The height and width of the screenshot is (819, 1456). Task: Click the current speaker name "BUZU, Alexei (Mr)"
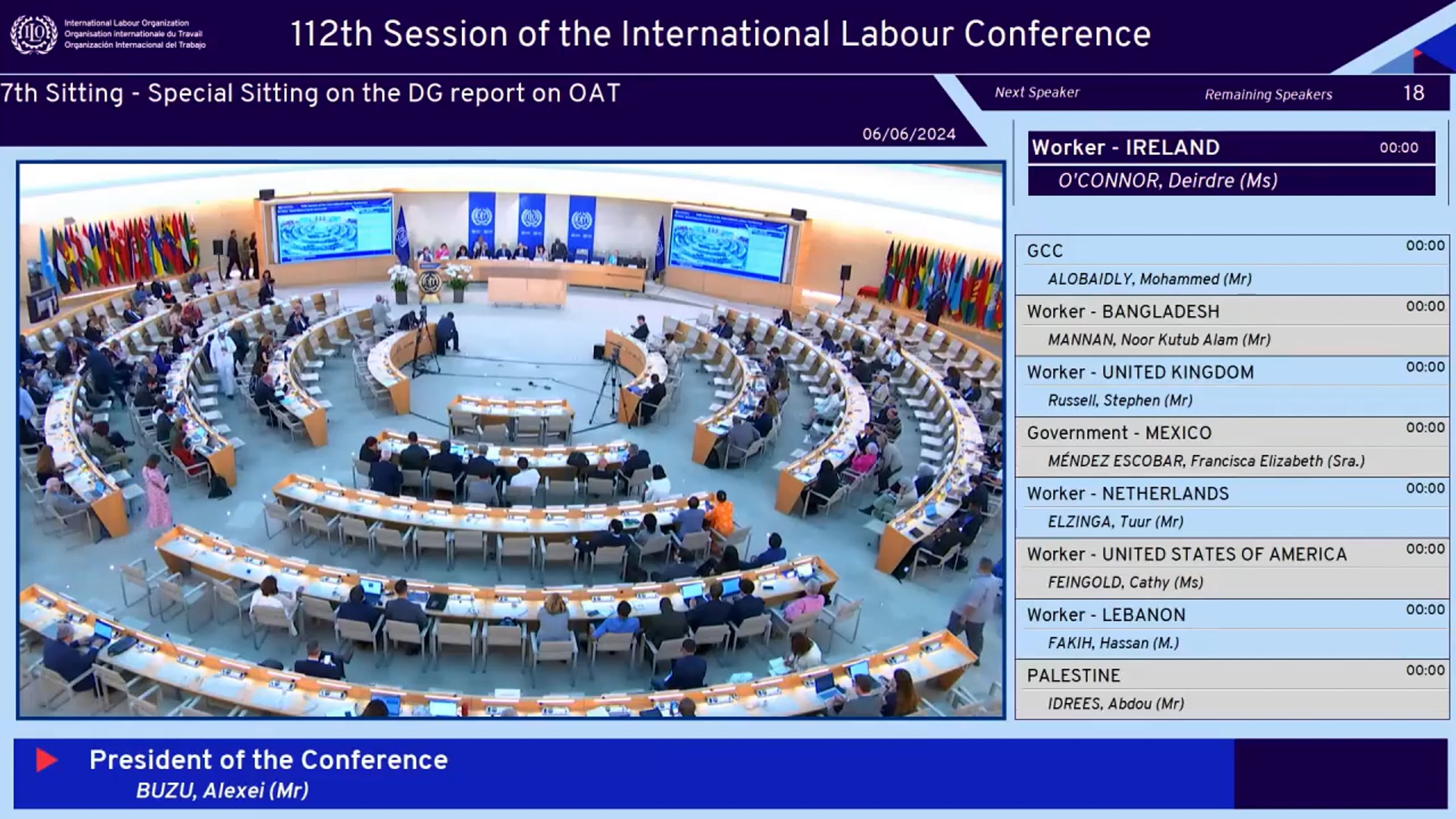coord(222,791)
